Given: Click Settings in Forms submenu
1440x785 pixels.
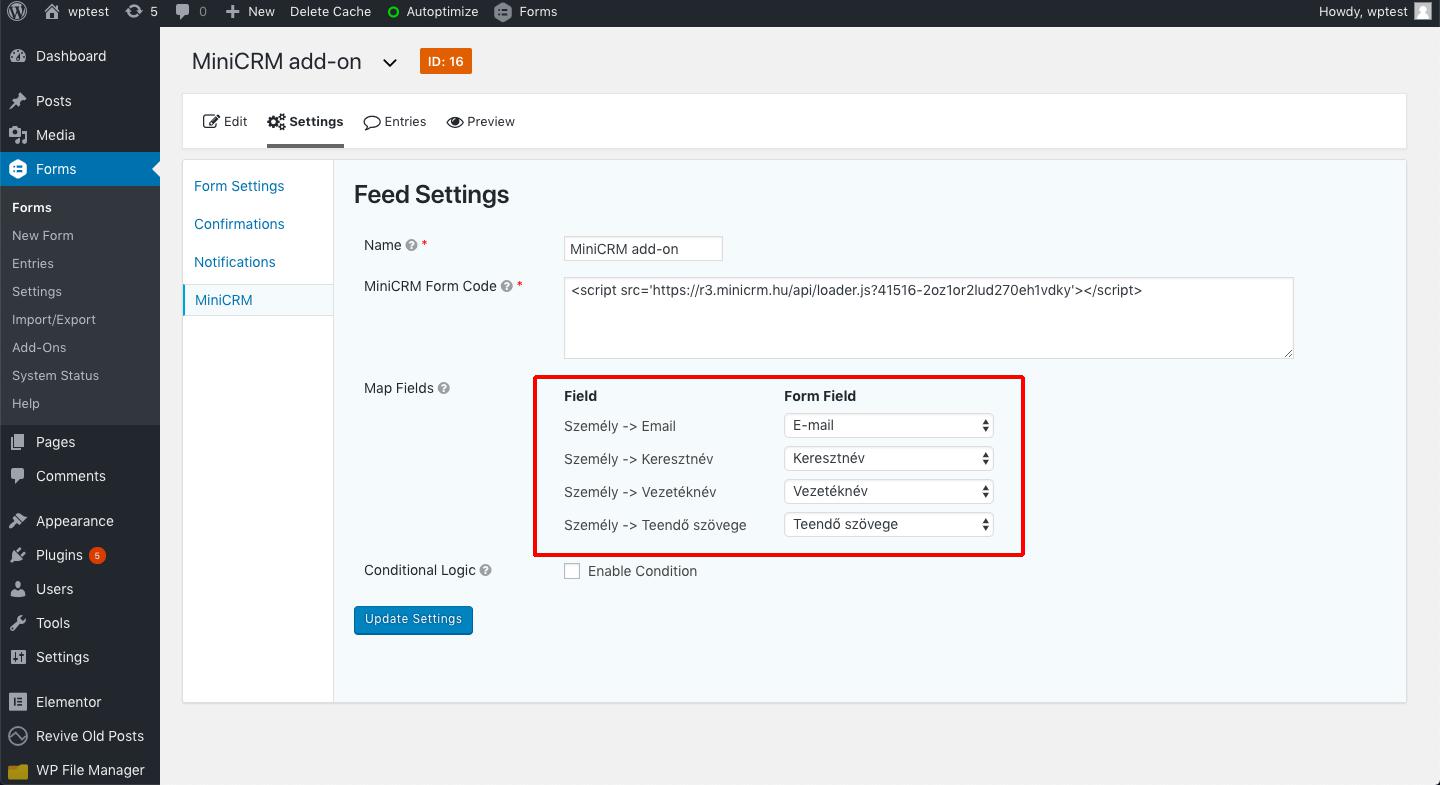Looking at the screenshot, I should pos(37,291).
